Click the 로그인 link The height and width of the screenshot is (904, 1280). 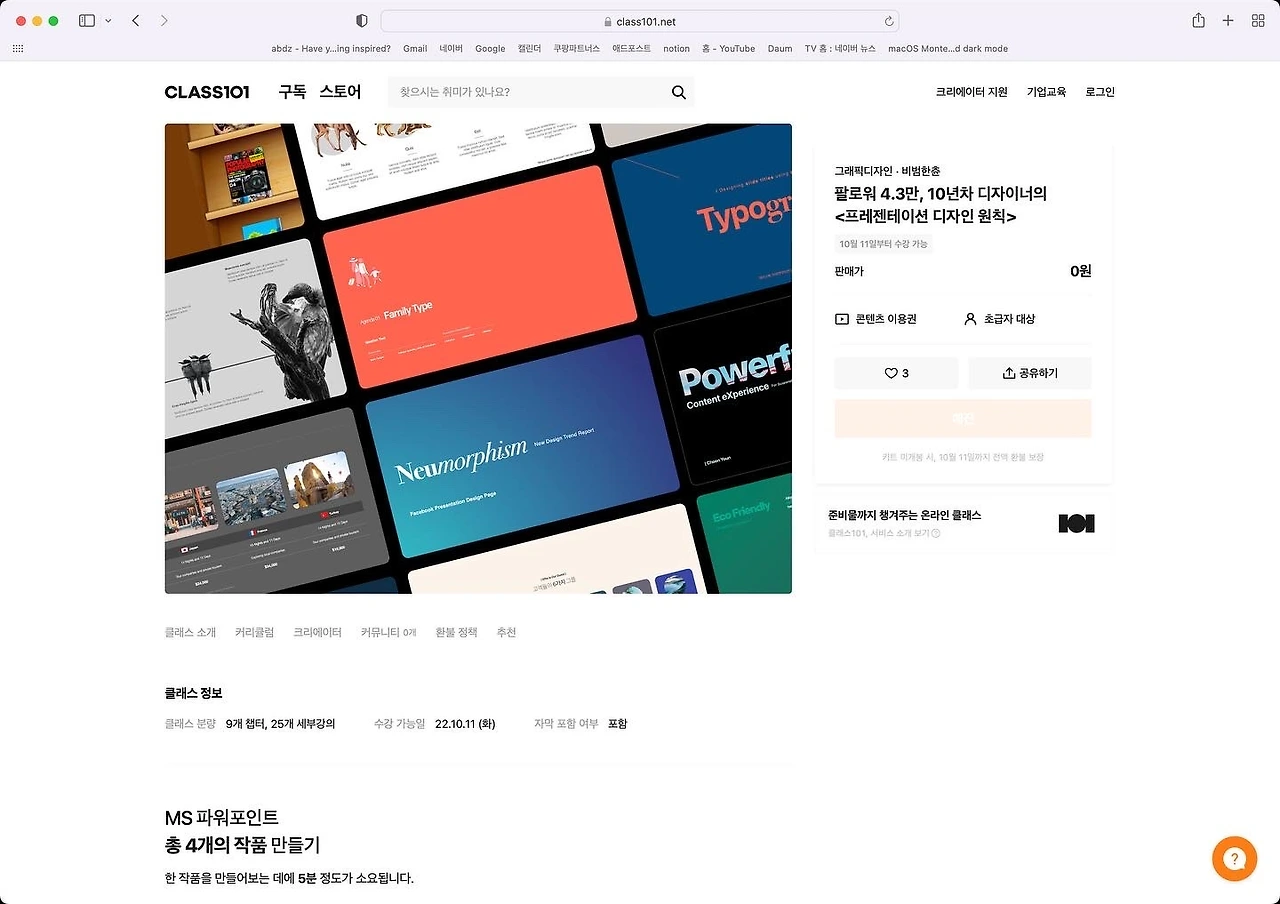pyautogui.click(x=1100, y=92)
